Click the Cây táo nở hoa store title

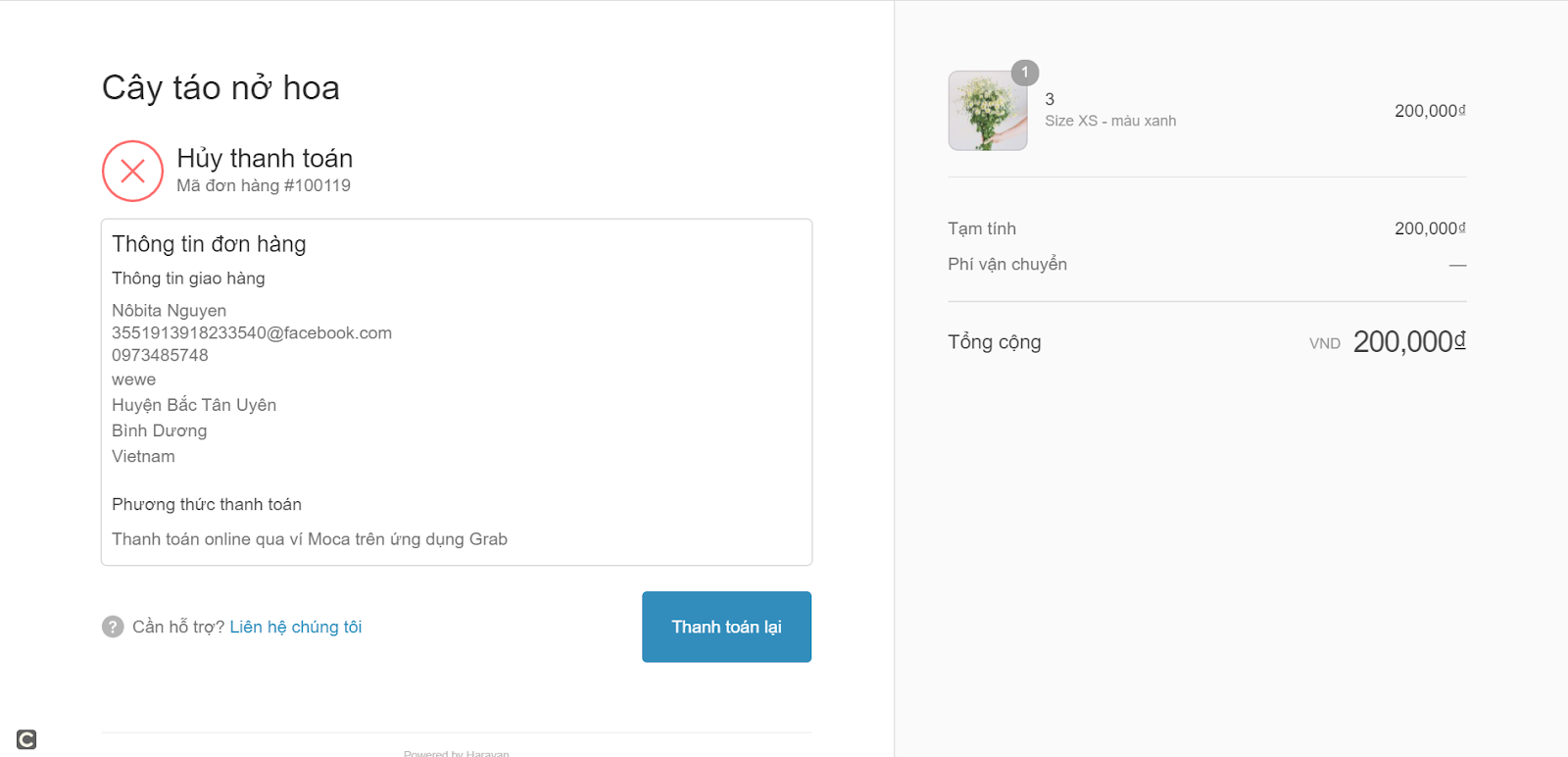point(220,88)
